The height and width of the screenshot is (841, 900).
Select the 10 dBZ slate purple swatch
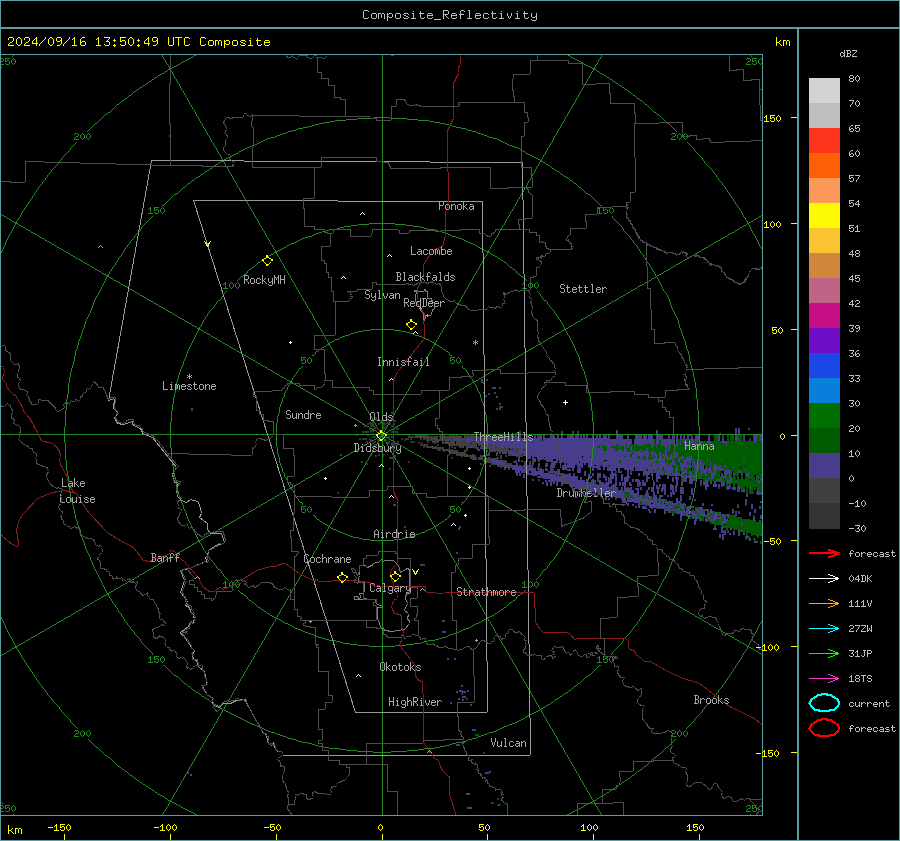824,465
